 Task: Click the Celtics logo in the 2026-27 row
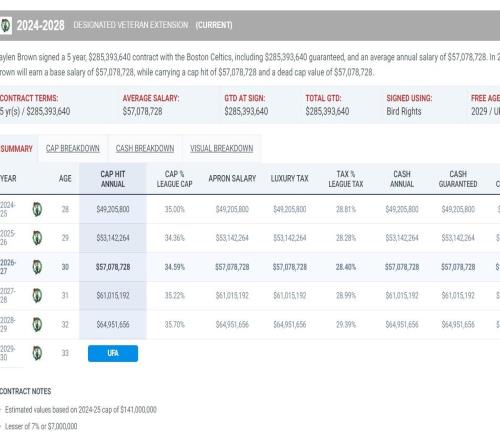(37, 267)
